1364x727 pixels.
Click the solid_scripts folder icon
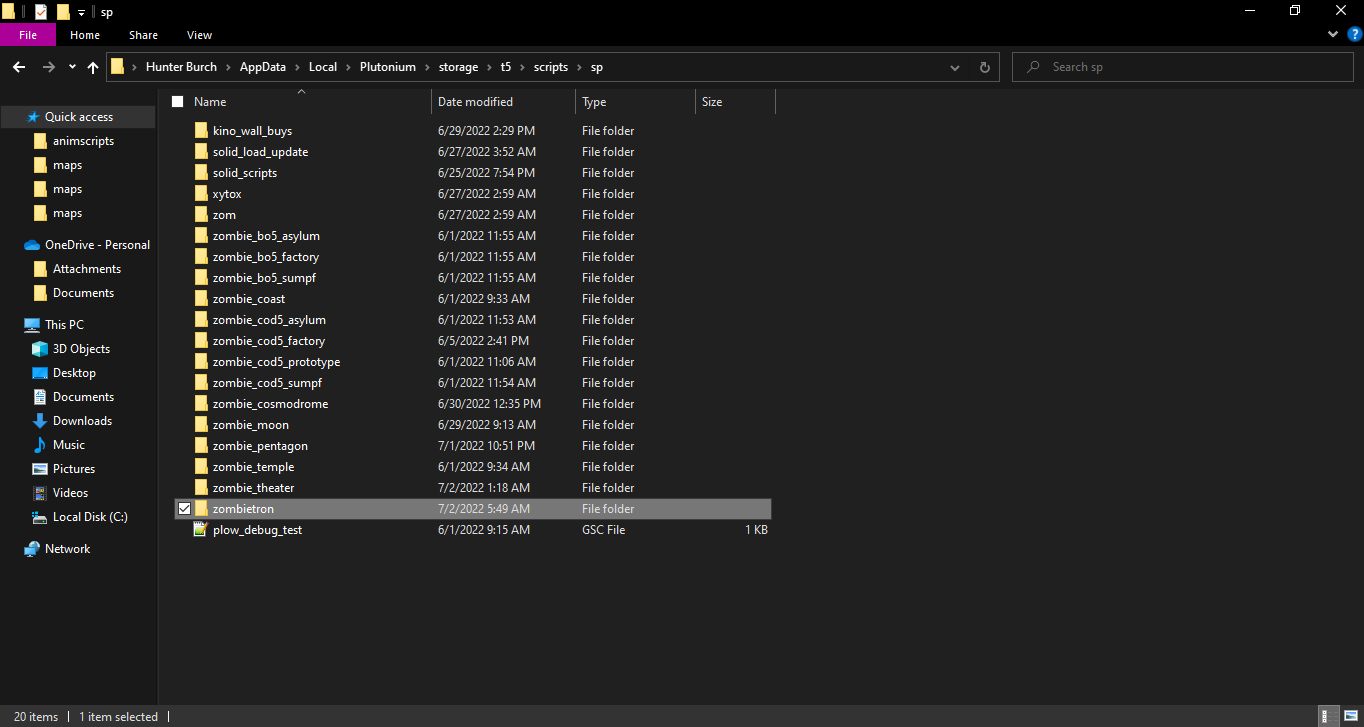(201, 173)
